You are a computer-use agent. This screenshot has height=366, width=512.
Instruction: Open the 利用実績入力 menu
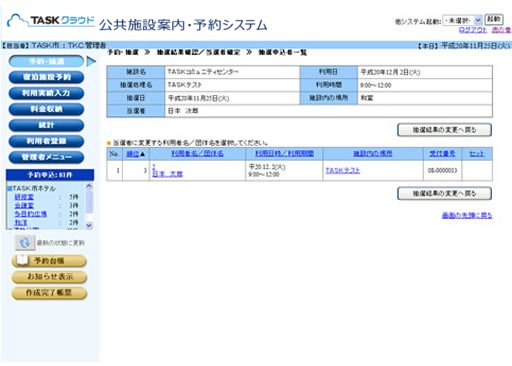[46, 93]
